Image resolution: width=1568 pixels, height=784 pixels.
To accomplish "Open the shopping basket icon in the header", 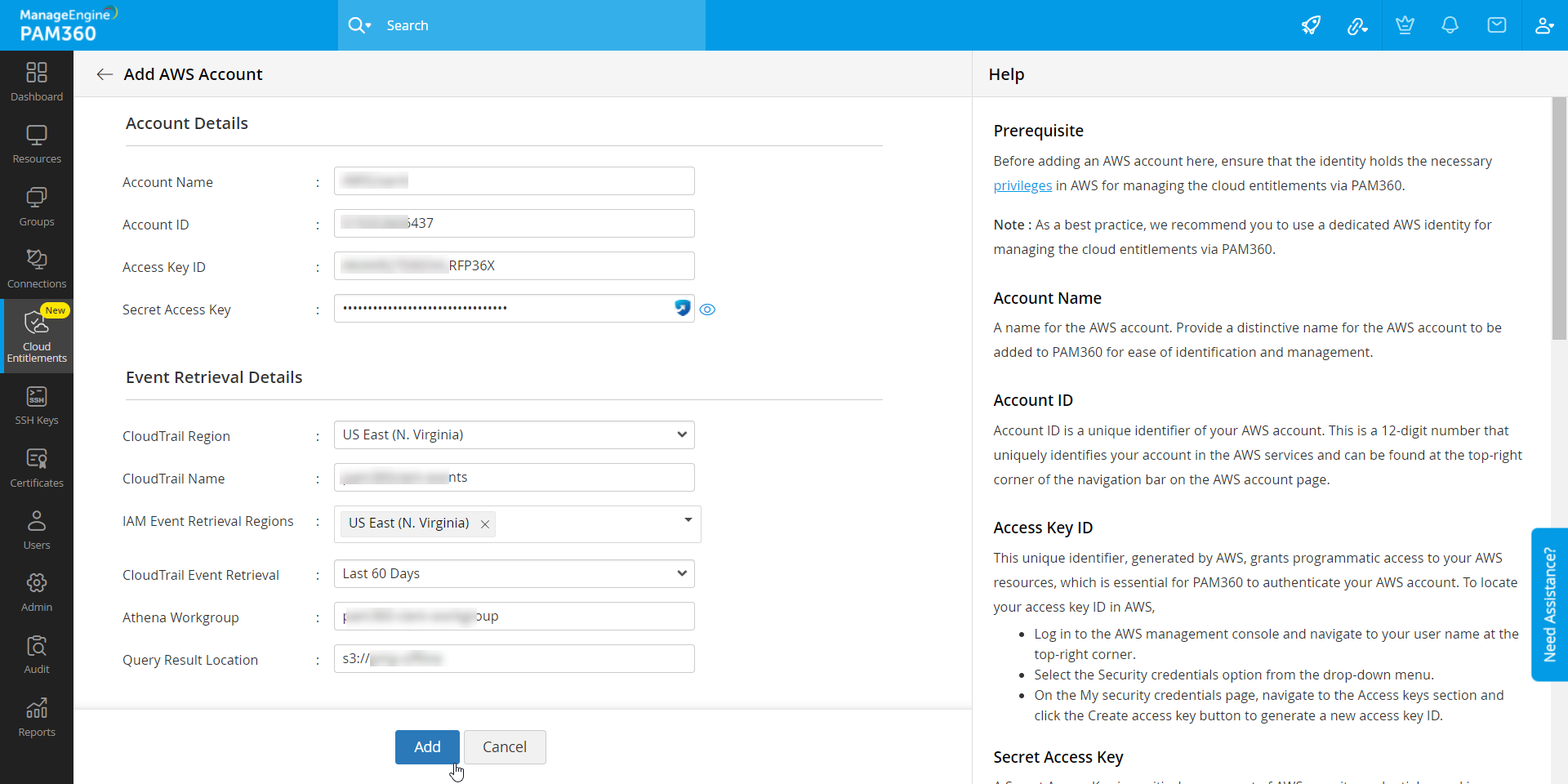I will tap(1405, 25).
